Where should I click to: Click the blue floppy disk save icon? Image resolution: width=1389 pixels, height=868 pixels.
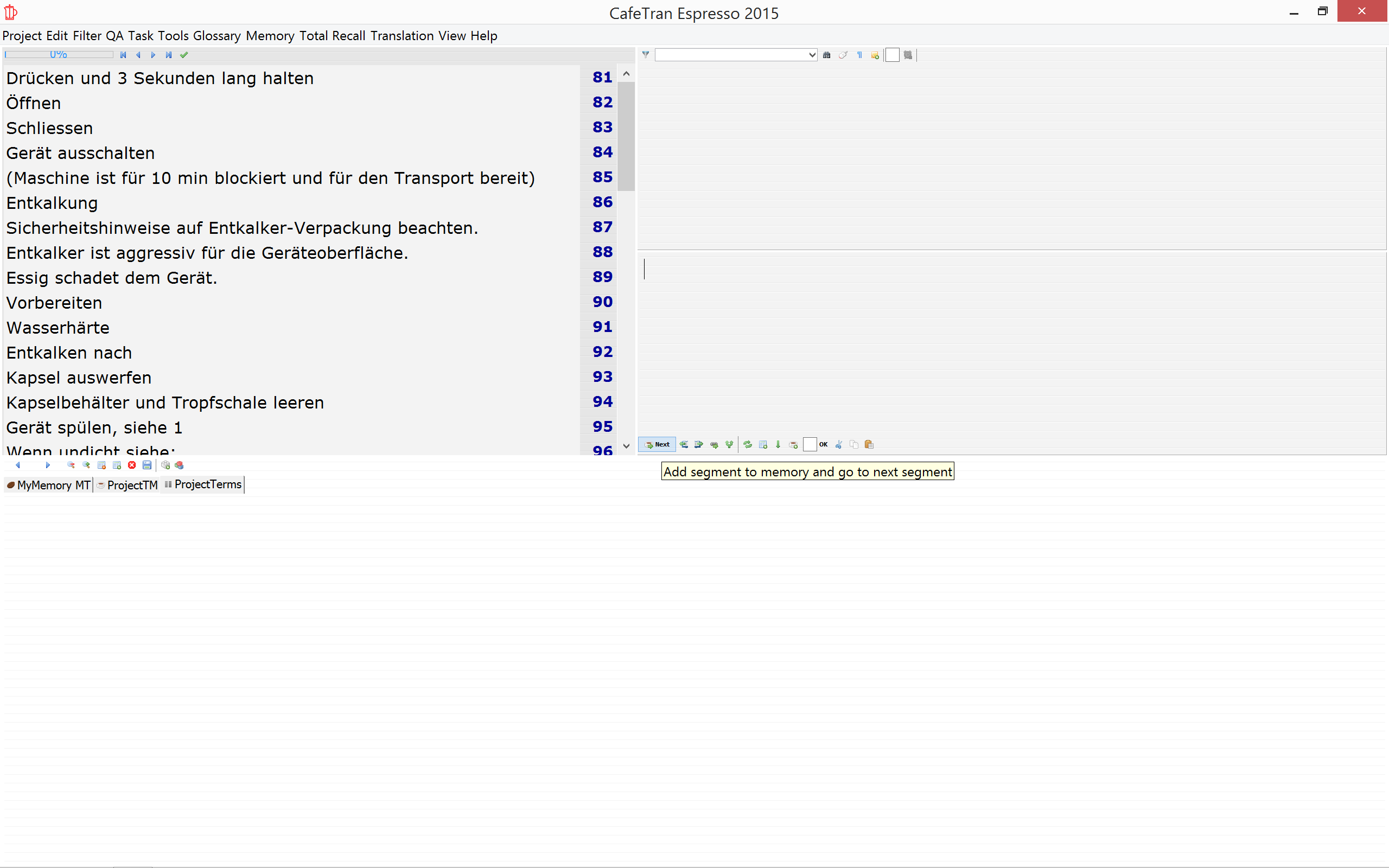[x=147, y=465]
